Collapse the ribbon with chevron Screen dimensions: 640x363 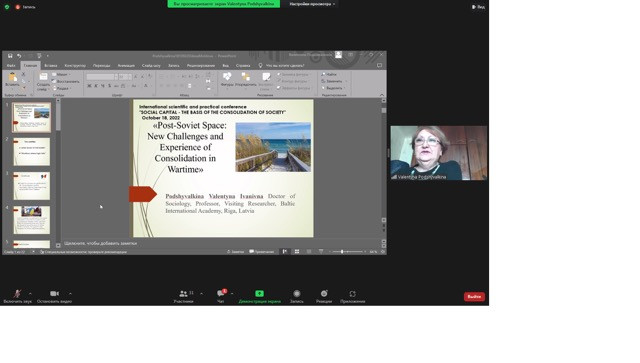click(382, 95)
